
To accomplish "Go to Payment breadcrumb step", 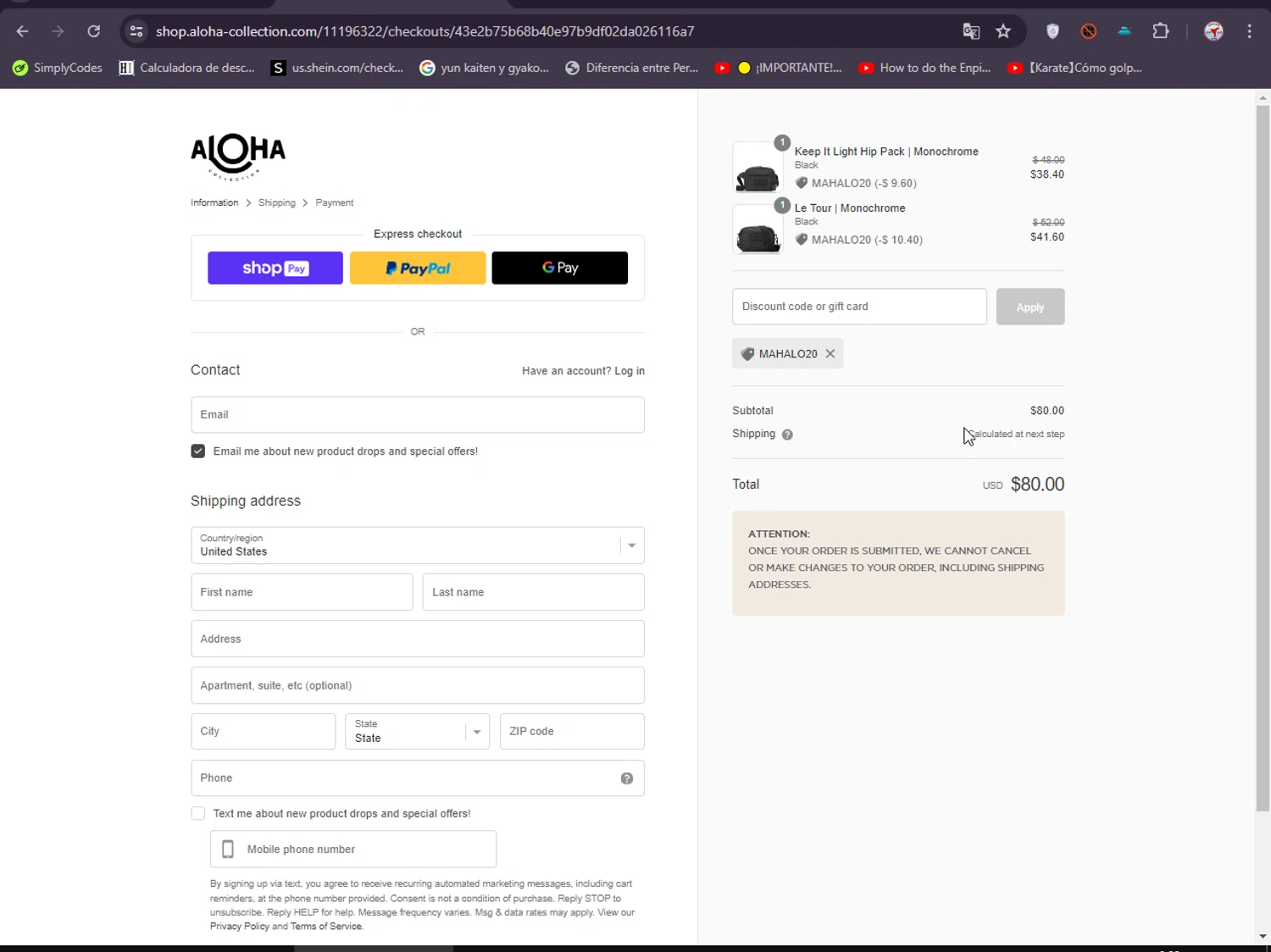I will coord(335,202).
